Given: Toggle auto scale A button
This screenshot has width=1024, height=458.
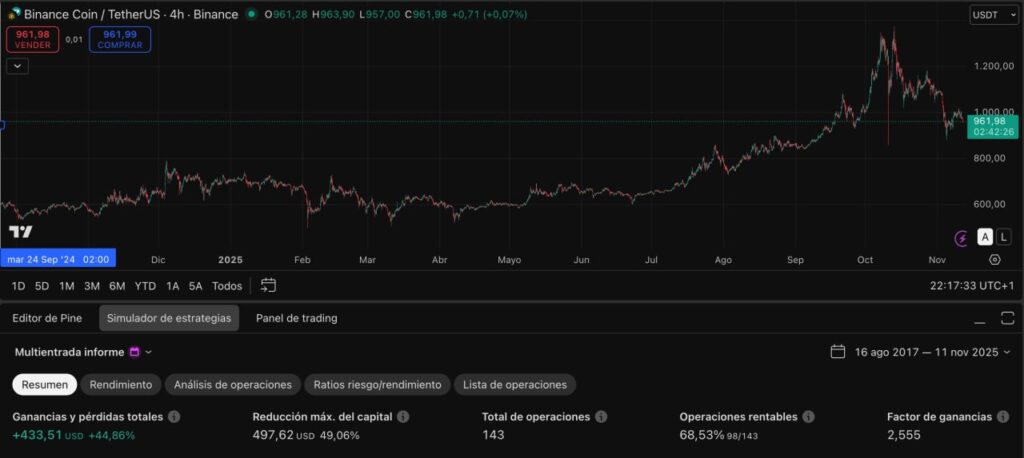Looking at the screenshot, I should click(985, 237).
